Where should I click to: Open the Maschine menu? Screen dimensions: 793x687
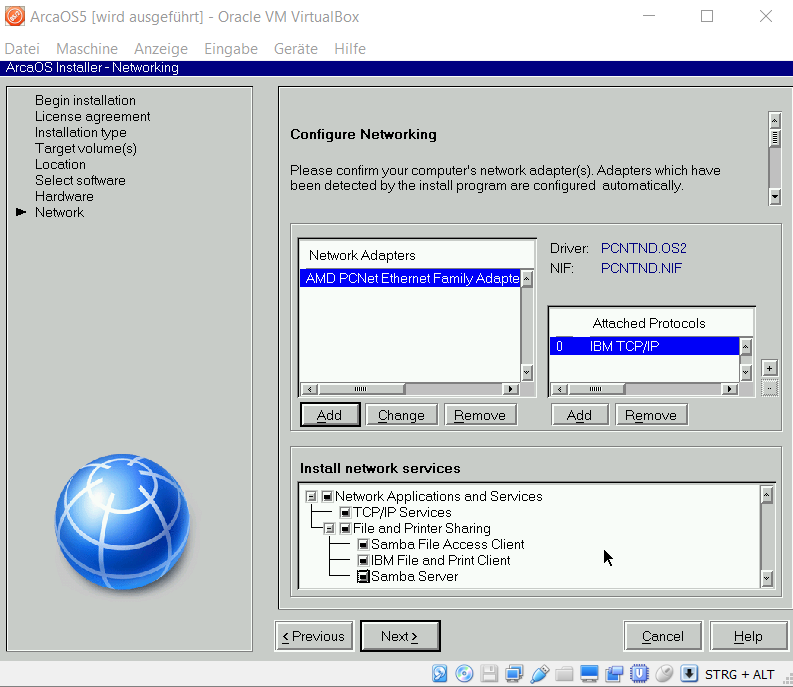coord(87,49)
